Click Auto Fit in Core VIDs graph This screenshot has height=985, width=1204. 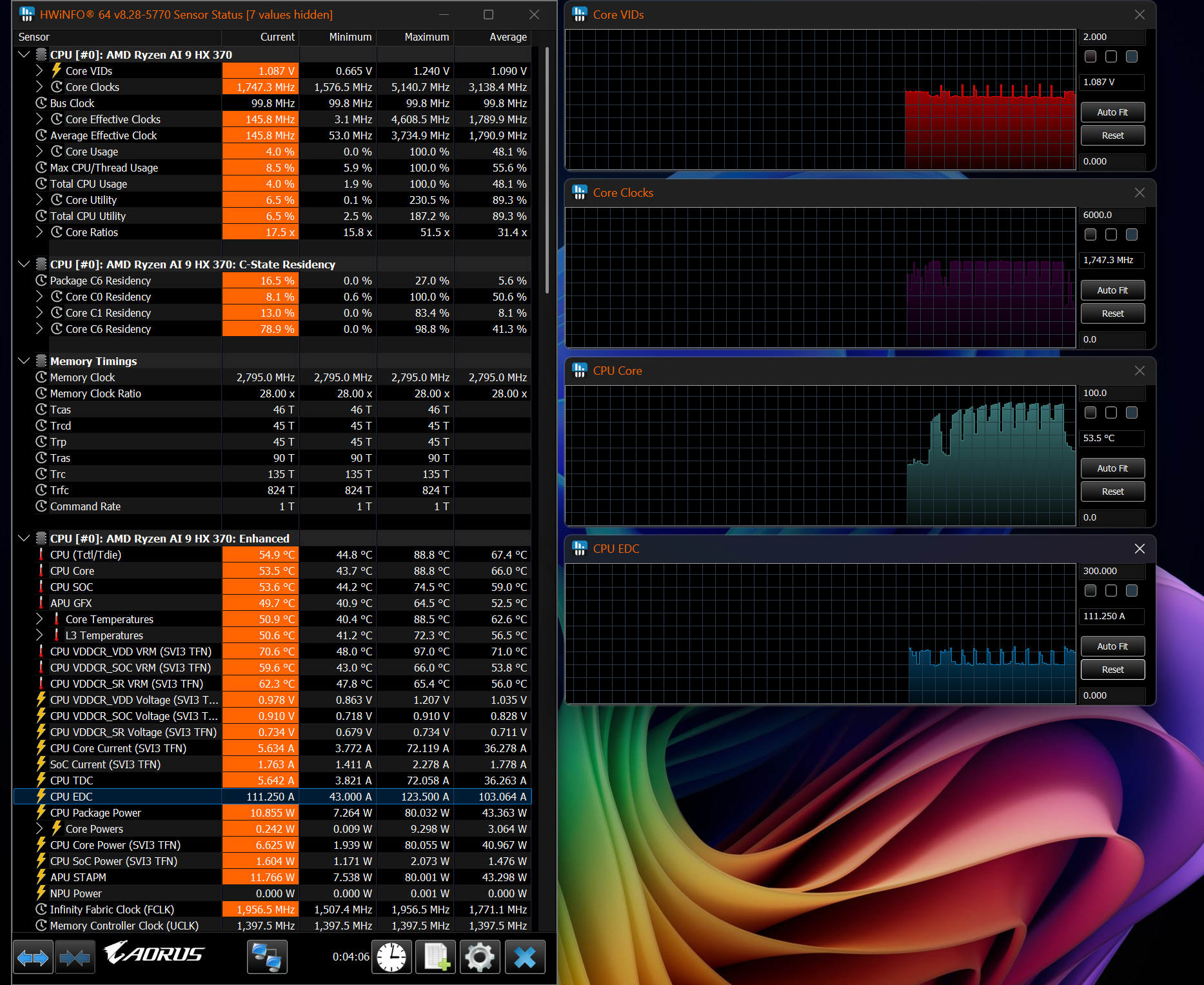click(1112, 112)
